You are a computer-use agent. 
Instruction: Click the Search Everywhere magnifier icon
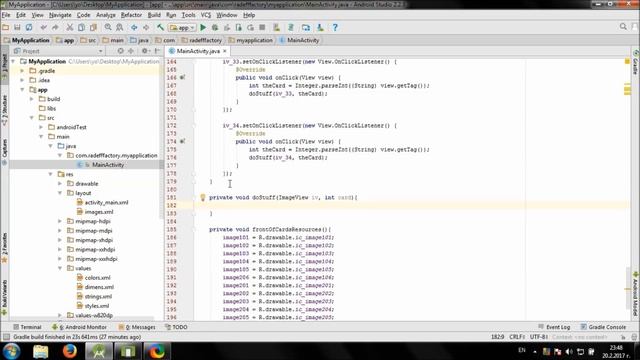(623, 27)
